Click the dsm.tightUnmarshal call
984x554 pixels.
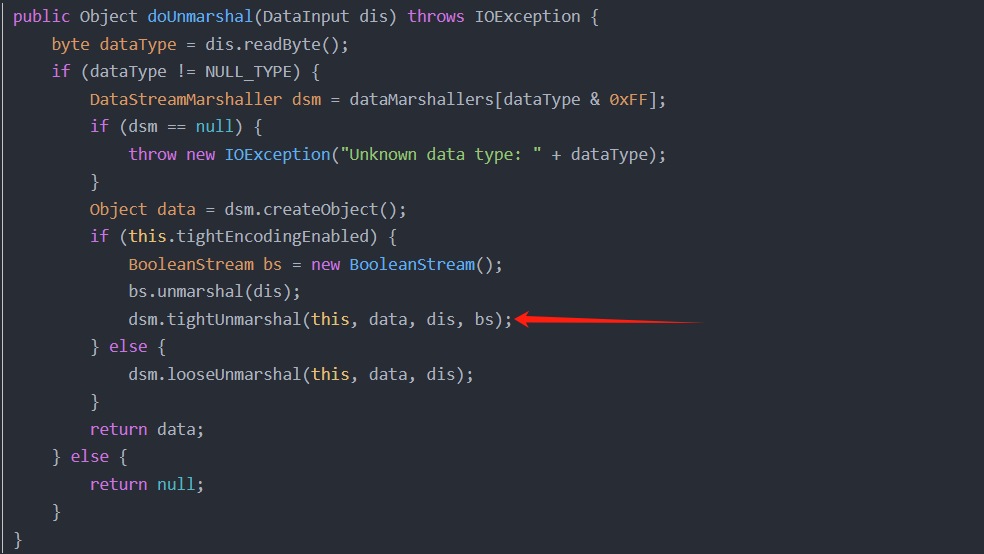(x=321, y=319)
